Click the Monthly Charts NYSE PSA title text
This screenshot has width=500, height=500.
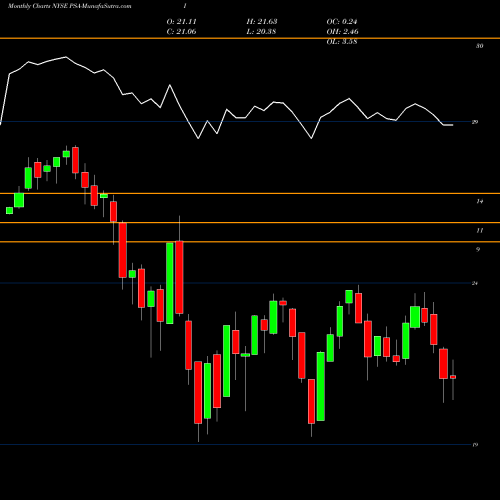69,6
